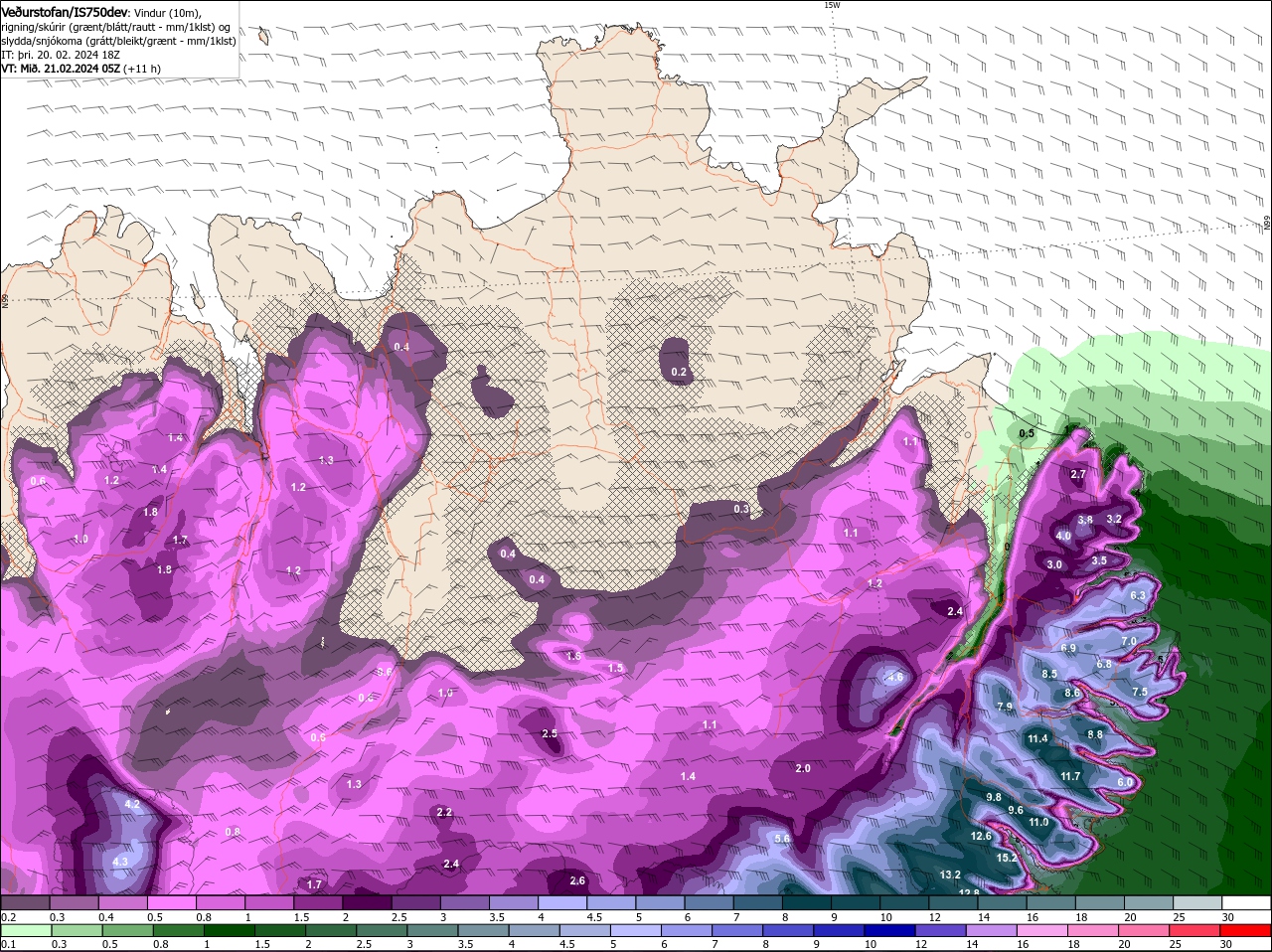Click the 9.6 value label

pos(1016,810)
